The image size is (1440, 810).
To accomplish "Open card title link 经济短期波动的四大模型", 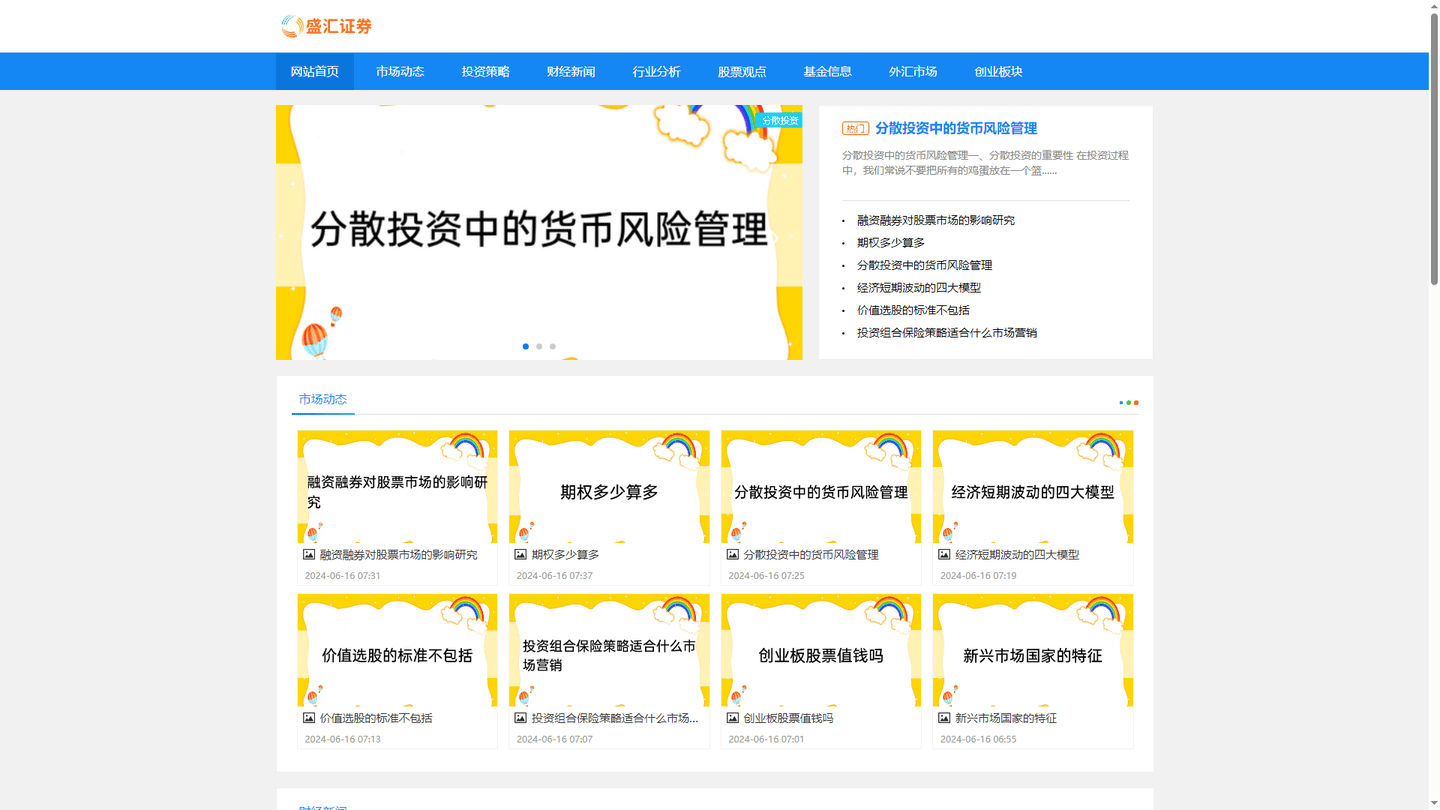I will pos(1017,555).
